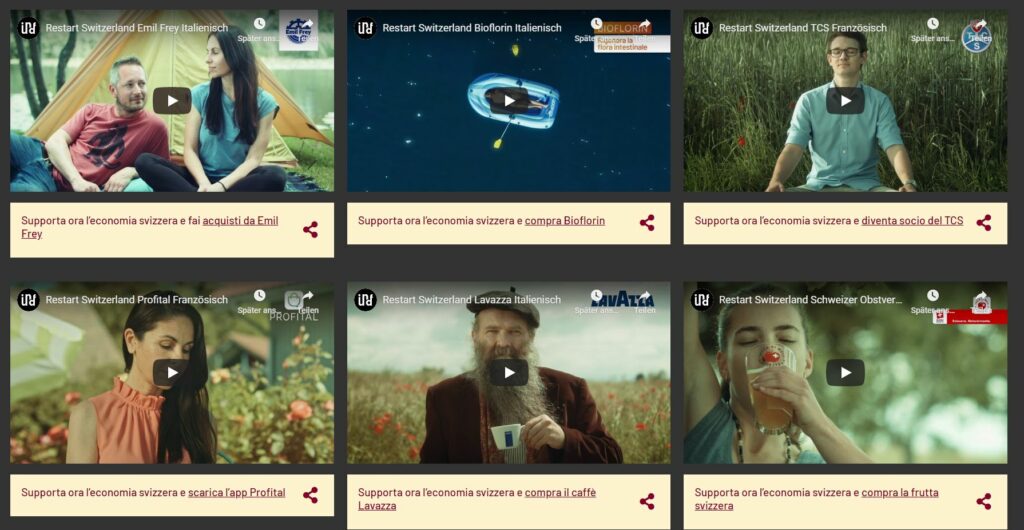Play the TCS Französisch video
The height and width of the screenshot is (530, 1024).
pyautogui.click(x=845, y=101)
